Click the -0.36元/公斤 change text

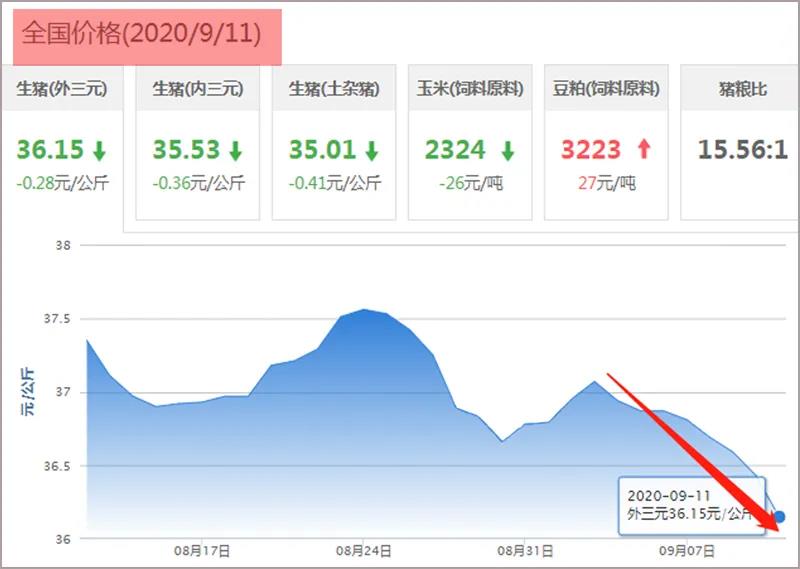pyautogui.click(x=198, y=183)
